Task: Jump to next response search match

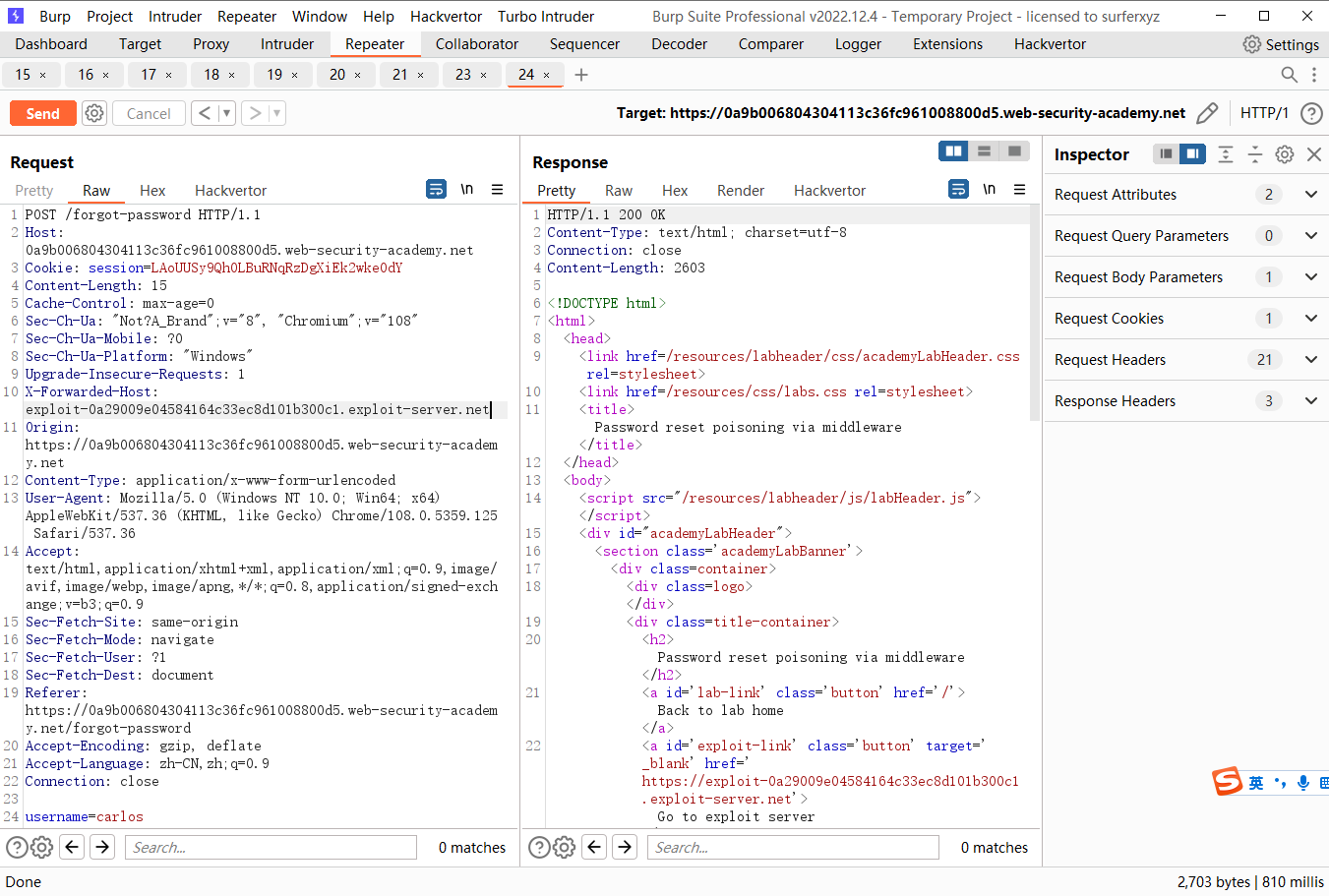Action: 625,847
